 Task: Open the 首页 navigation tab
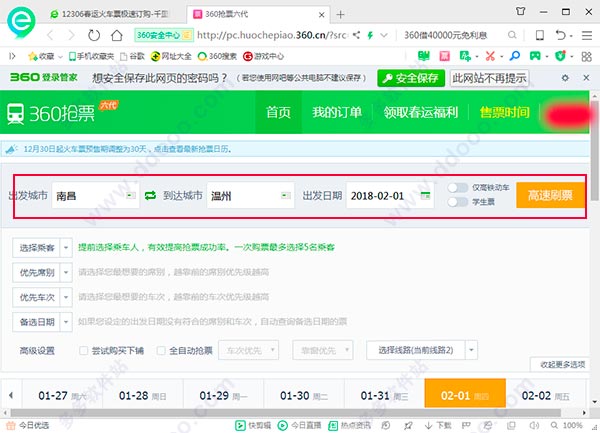(278, 112)
